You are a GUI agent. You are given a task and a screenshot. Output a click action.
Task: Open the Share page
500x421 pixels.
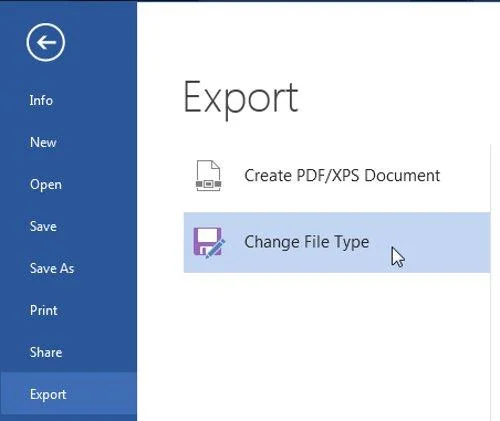click(x=46, y=352)
